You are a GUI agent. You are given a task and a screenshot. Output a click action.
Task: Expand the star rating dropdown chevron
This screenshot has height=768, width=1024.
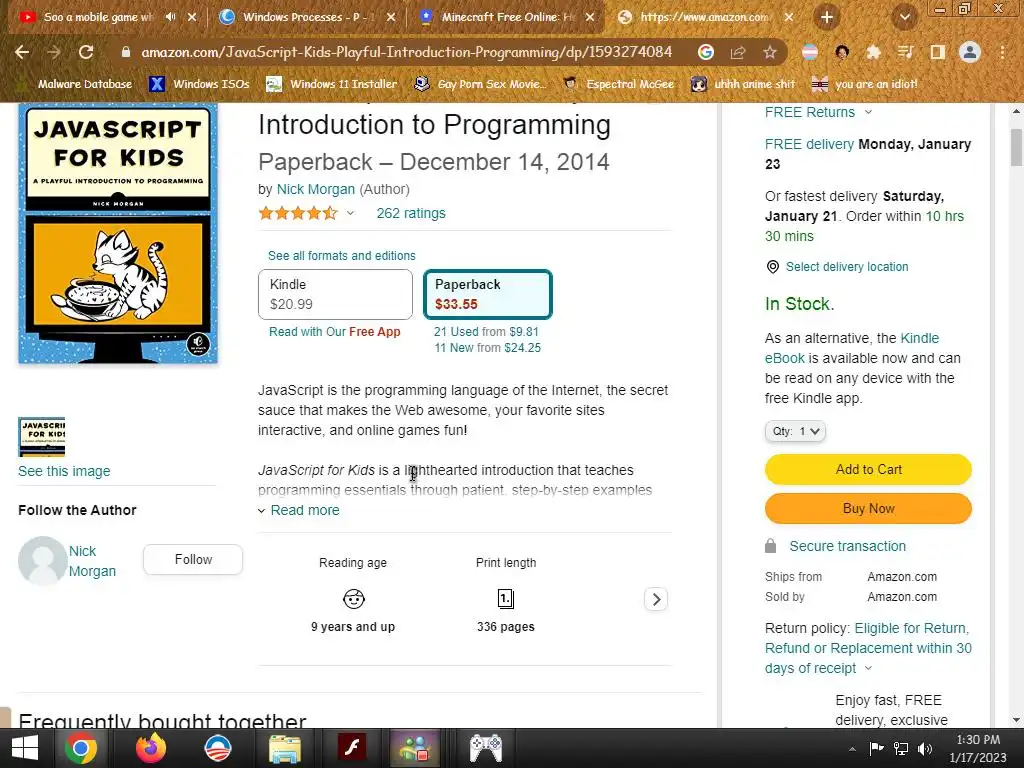350,213
